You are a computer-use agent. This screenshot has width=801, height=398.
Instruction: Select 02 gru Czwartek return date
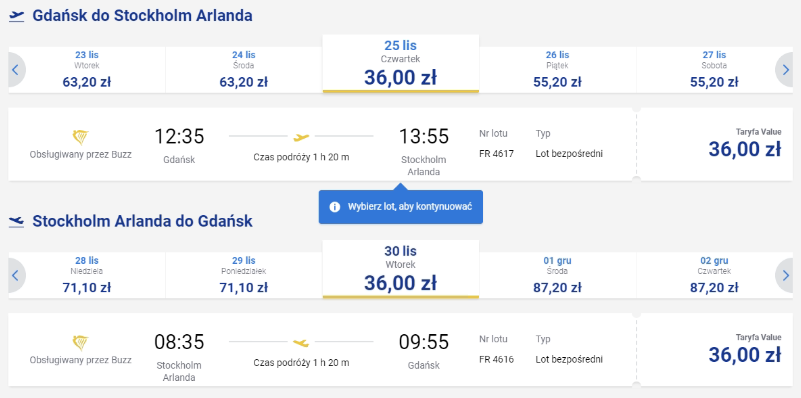[x=714, y=275]
